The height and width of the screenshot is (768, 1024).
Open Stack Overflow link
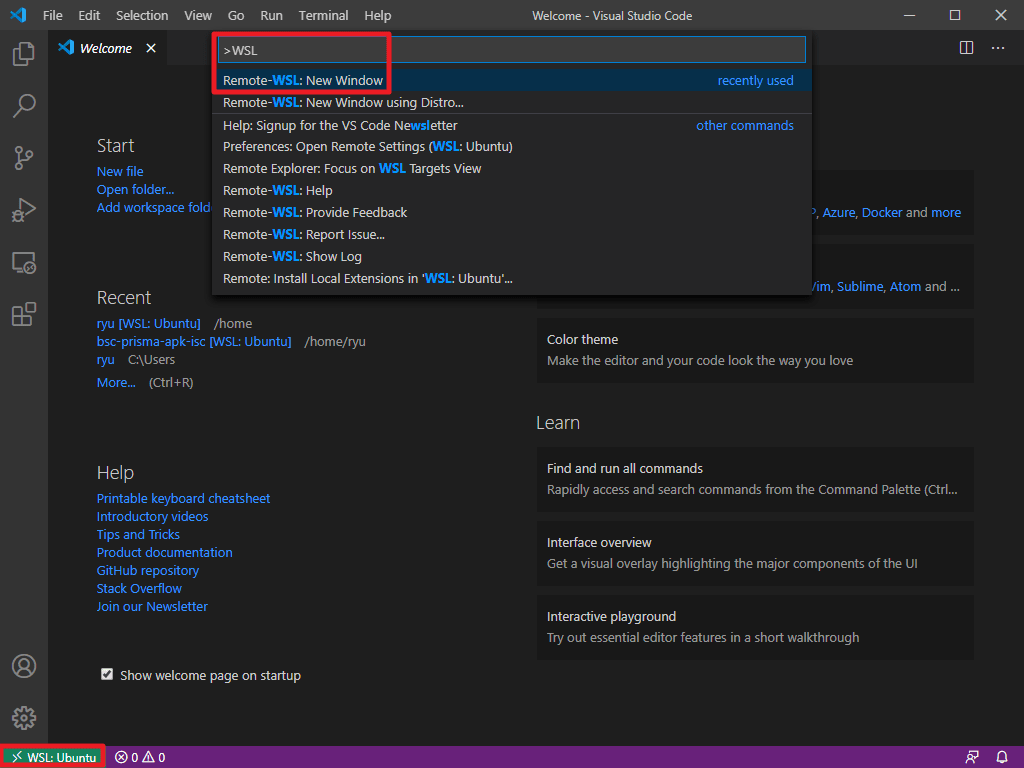click(x=139, y=588)
